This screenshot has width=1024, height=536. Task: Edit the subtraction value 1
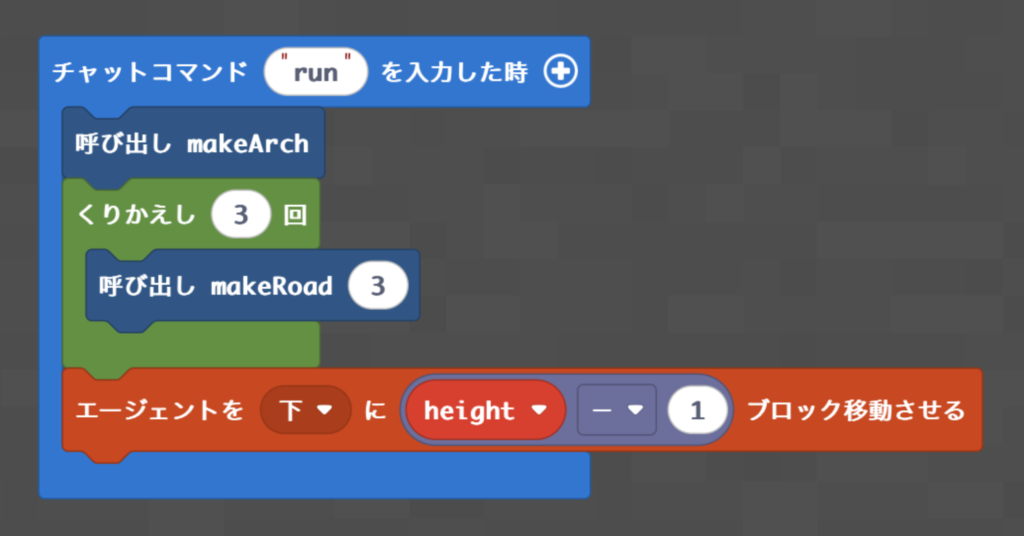[x=697, y=411]
